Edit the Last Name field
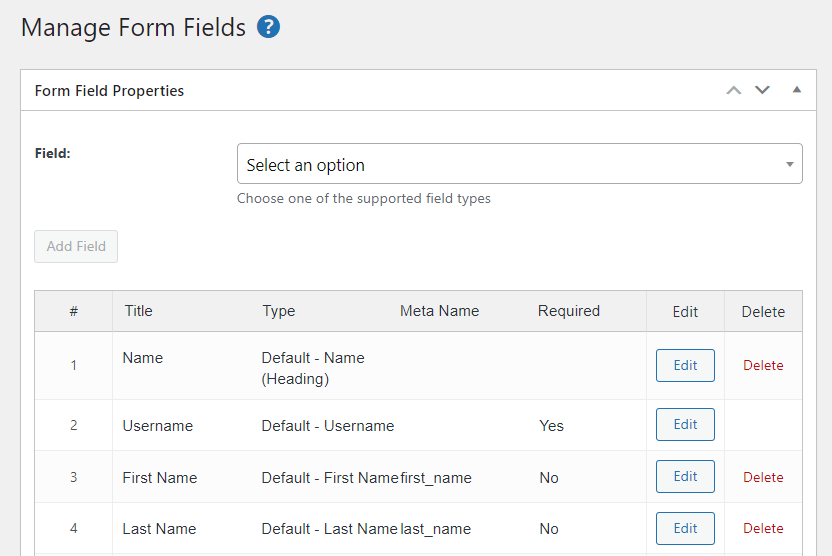The image size is (832, 556). click(685, 528)
